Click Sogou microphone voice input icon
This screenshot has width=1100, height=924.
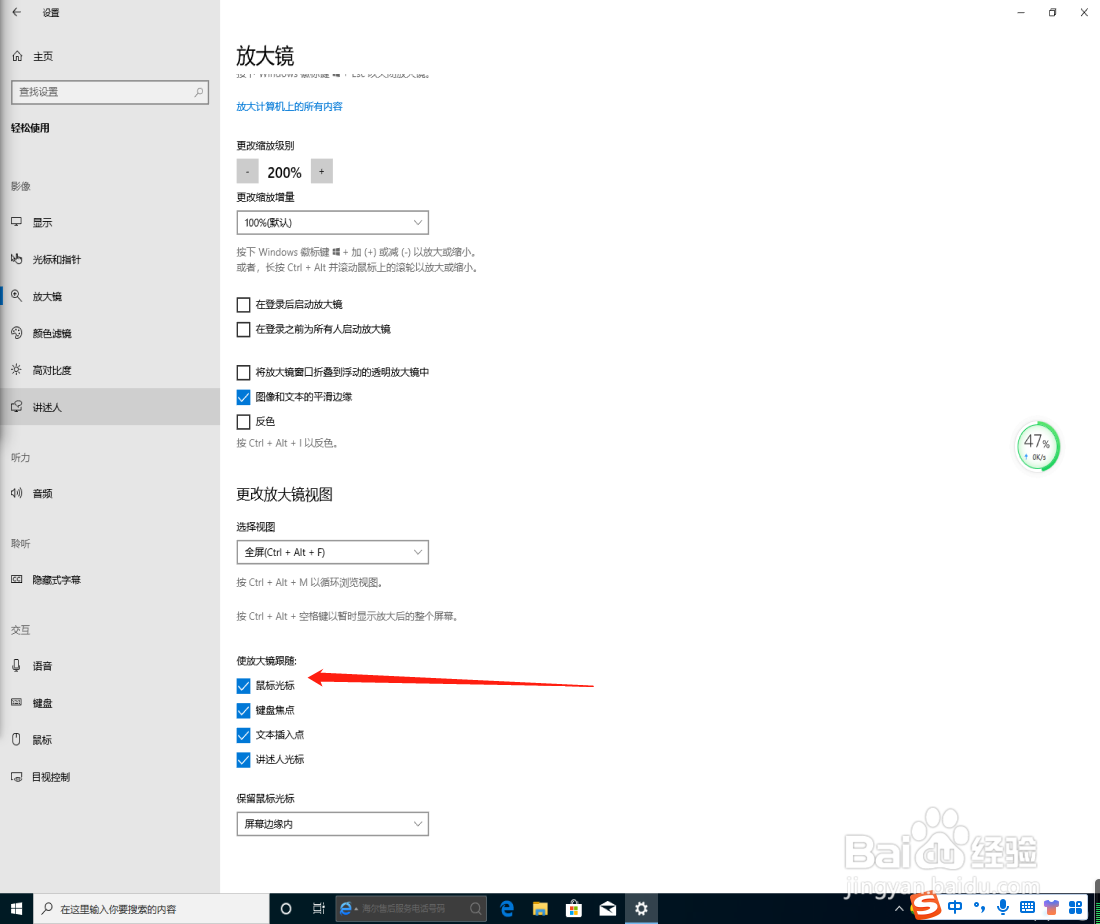tap(1002, 907)
